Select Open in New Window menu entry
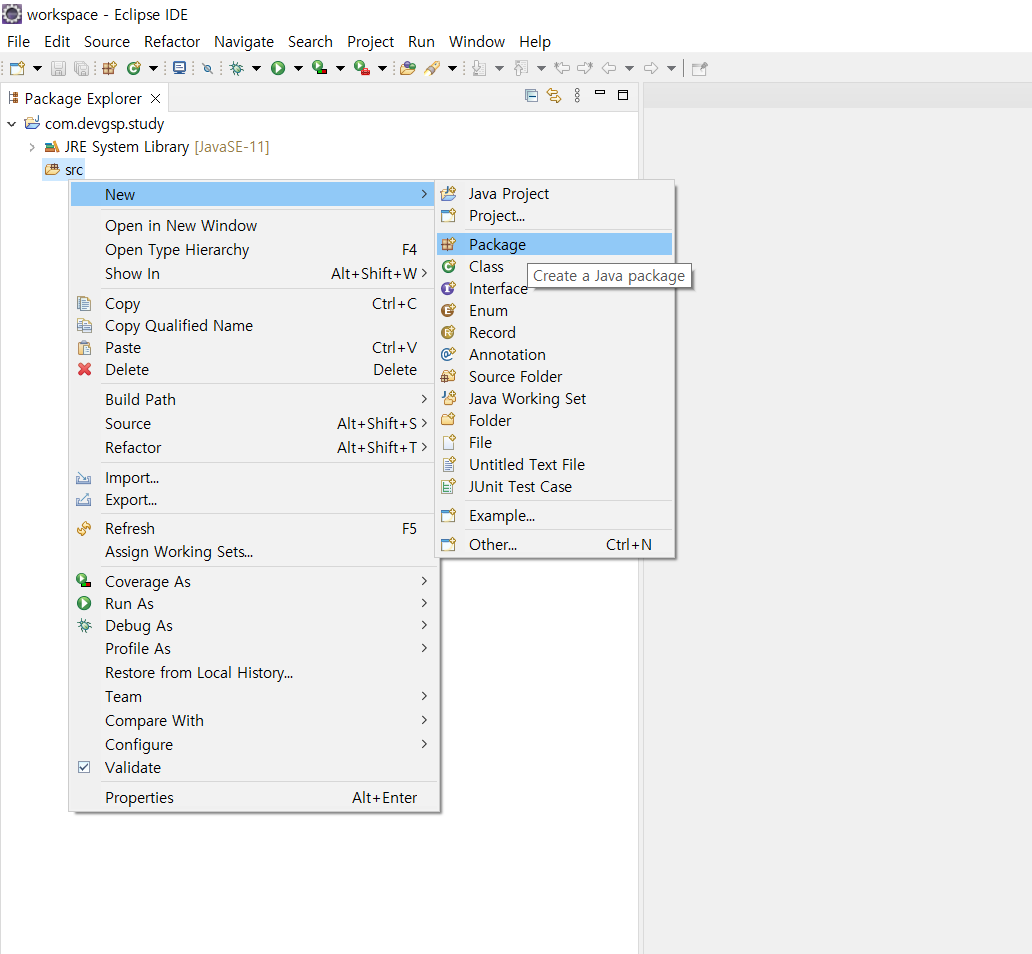The height and width of the screenshot is (954, 1032). click(253, 226)
